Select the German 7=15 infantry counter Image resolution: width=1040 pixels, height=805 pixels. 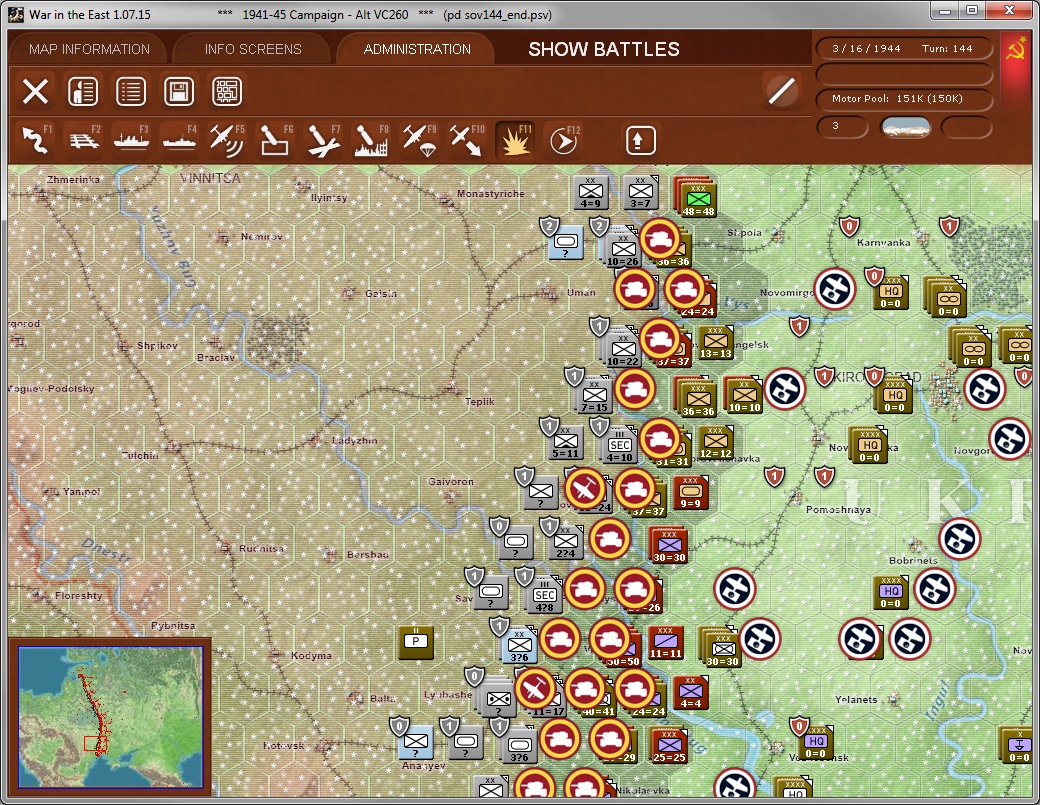click(594, 396)
